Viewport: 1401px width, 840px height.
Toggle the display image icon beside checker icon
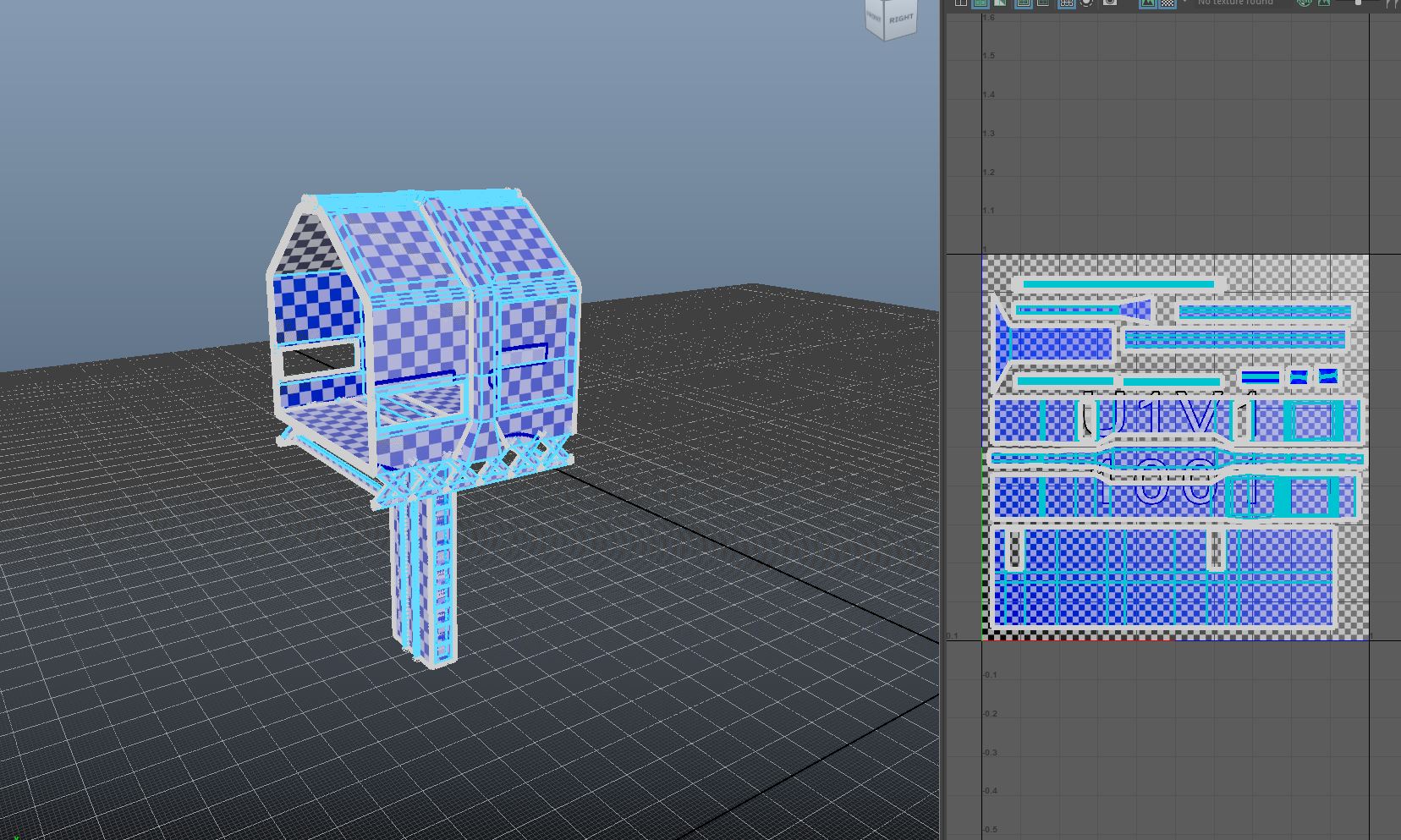1147,3
